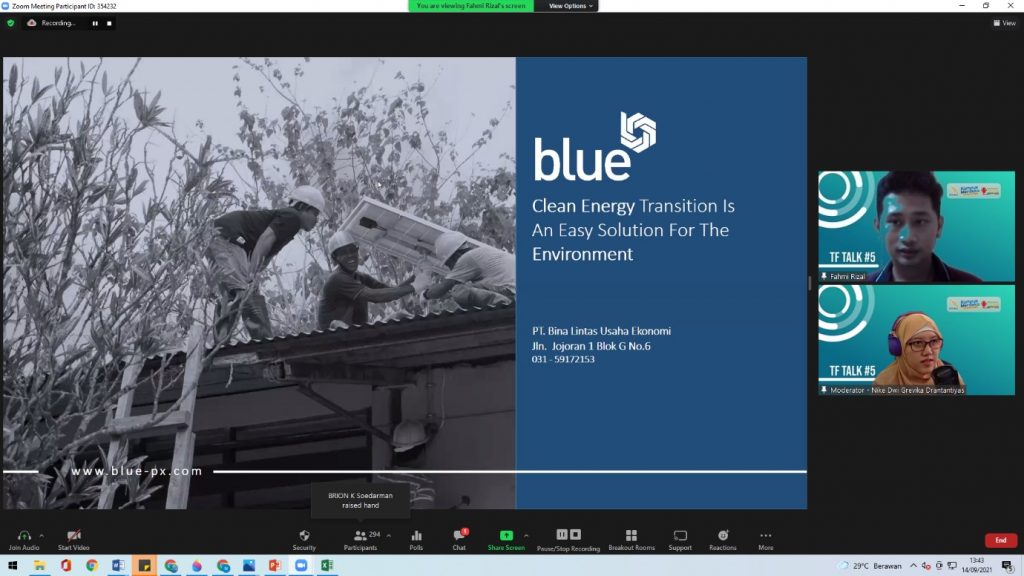The height and width of the screenshot is (576, 1024).
Task: Click the Start Video camera icon
Action: click(x=74, y=536)
